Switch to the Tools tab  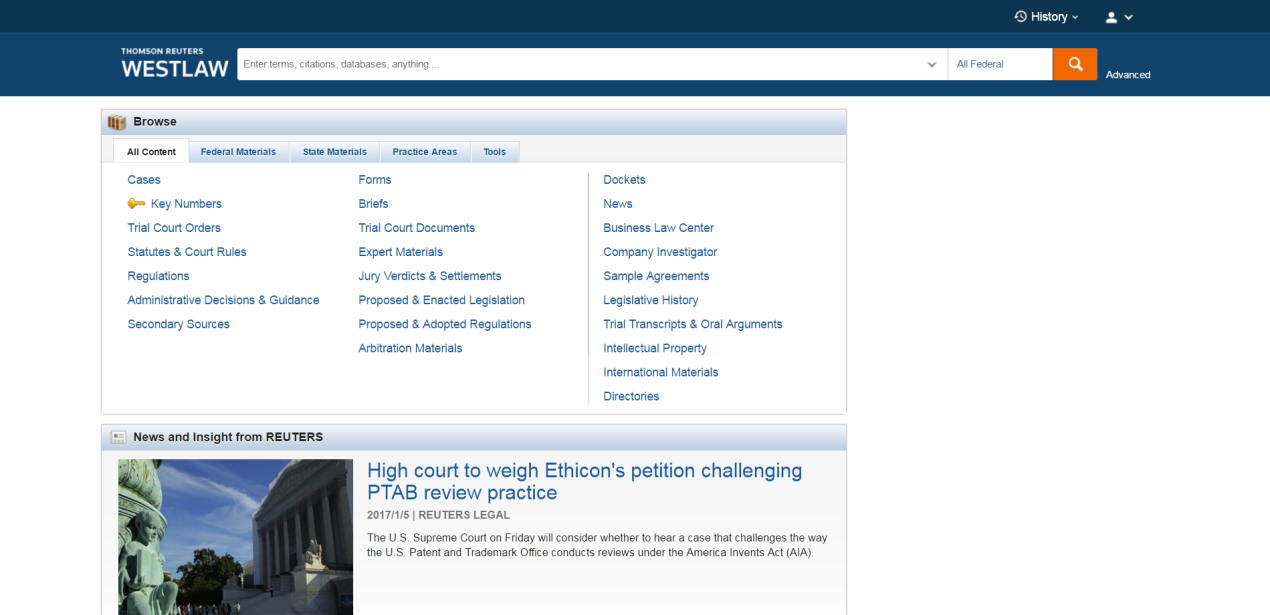(495, 152)
